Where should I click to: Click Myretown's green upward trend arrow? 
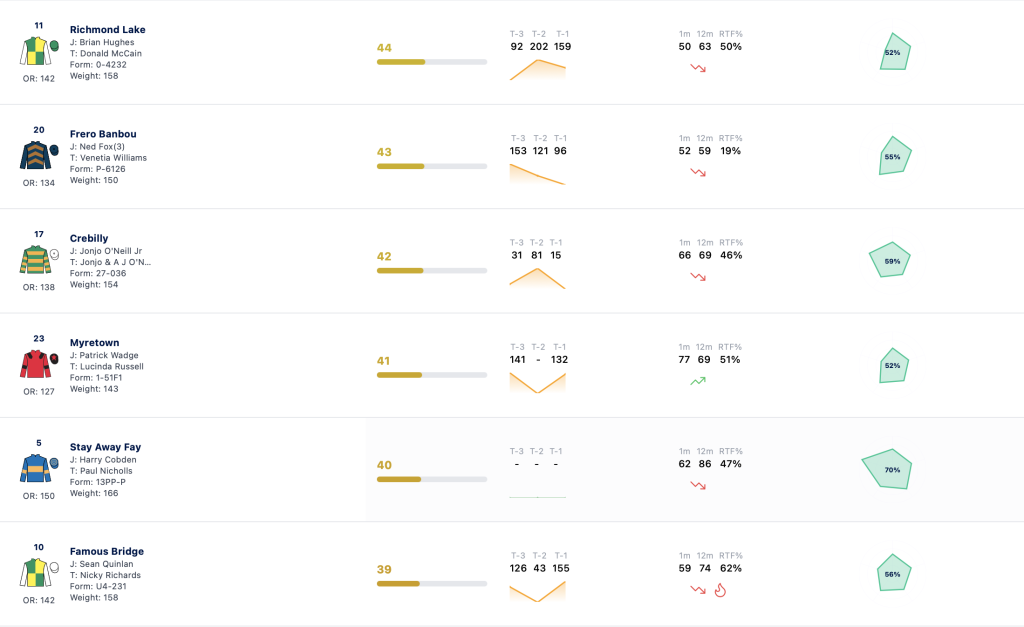tap(698, 381)
